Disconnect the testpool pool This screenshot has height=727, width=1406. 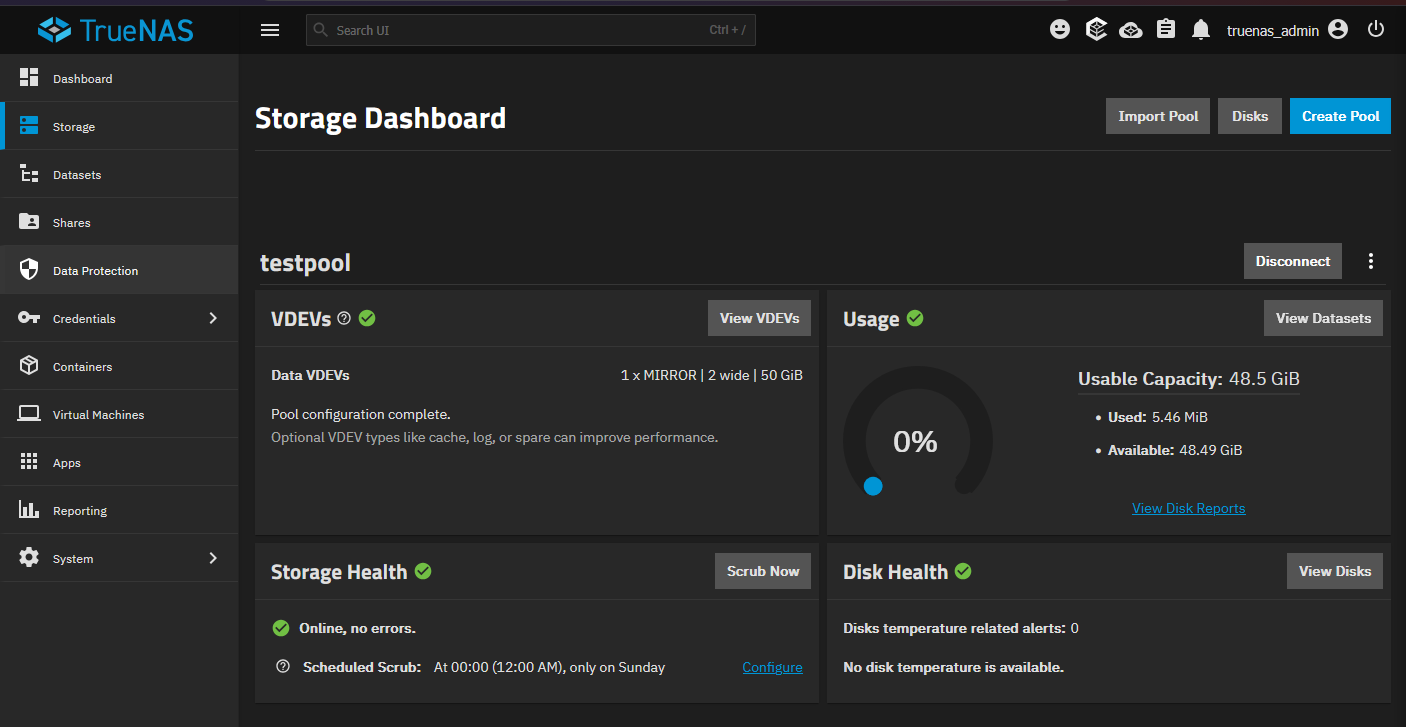pyautogui.click(x=1293, y=261)
